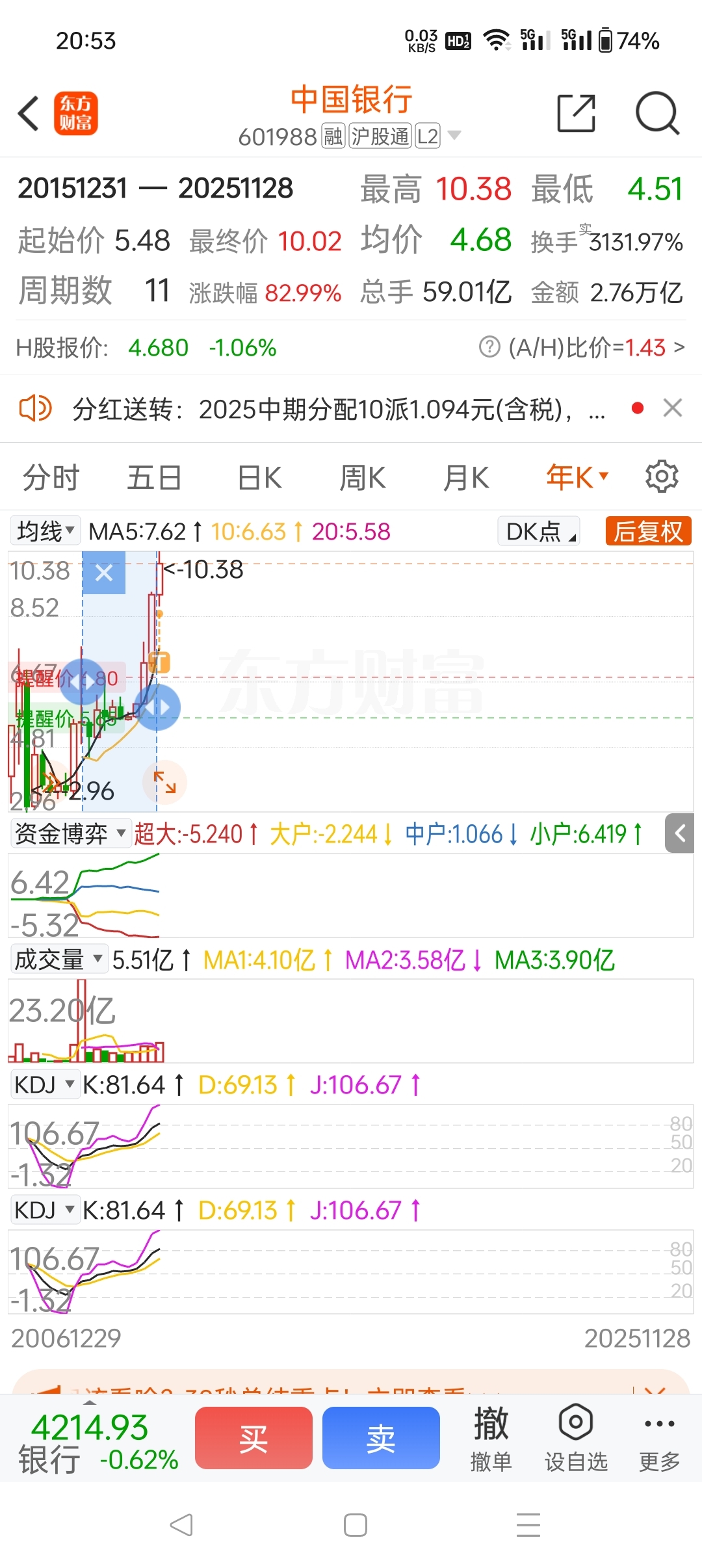Grab the left range selection handle
Viewport: 702px width, 1568px height.
pyautogui.click(x=83, y=681)
